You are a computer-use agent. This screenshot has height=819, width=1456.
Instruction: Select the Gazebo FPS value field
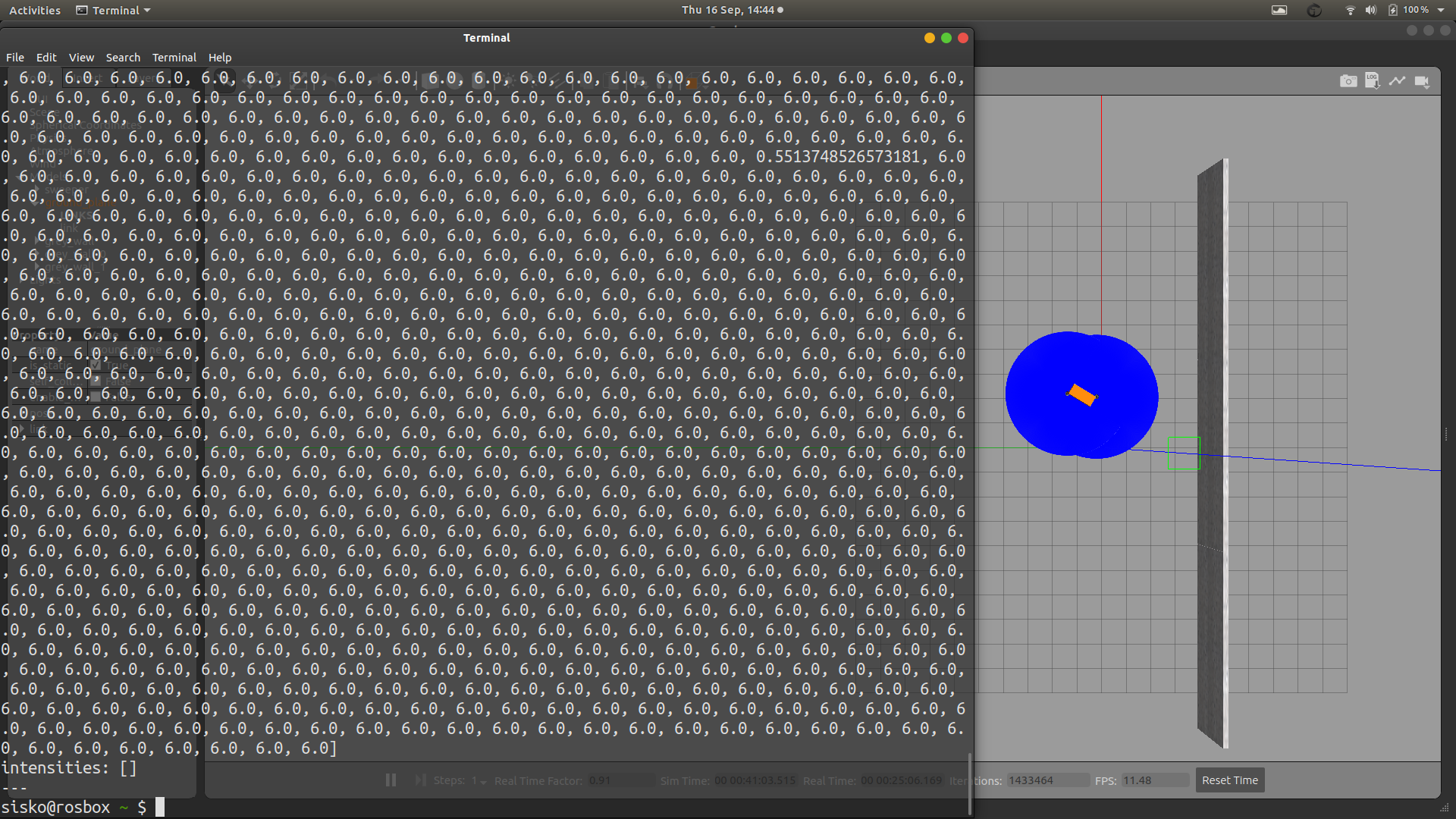click(x=1154, y=780)
